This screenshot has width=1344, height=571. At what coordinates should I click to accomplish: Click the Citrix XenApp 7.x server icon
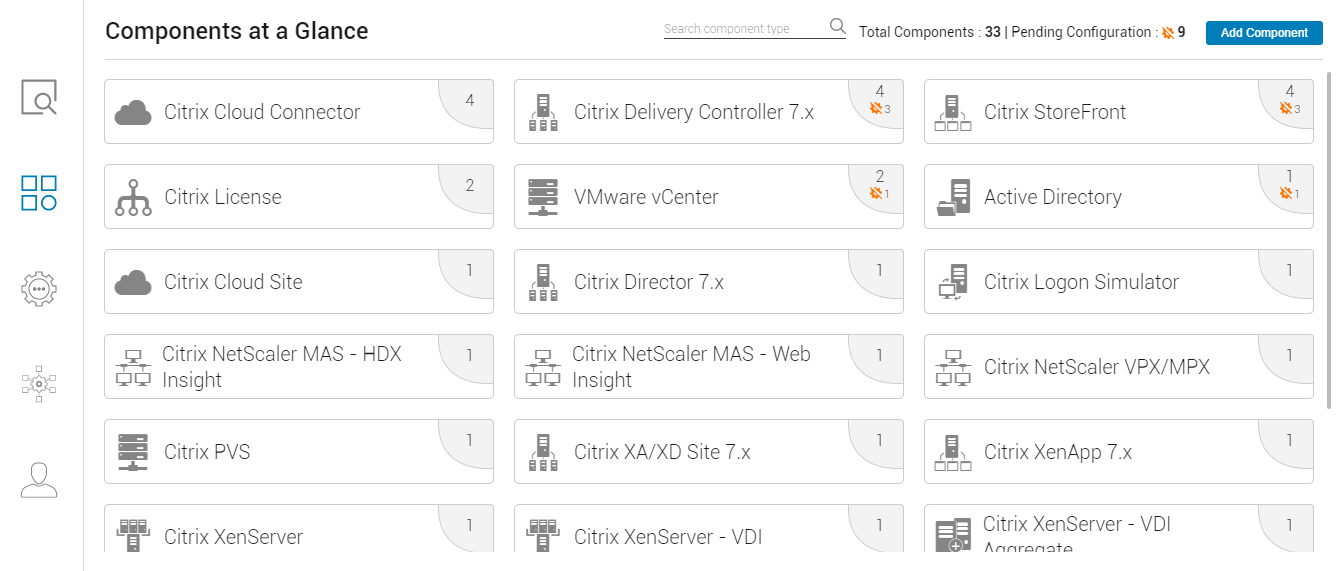953,453
